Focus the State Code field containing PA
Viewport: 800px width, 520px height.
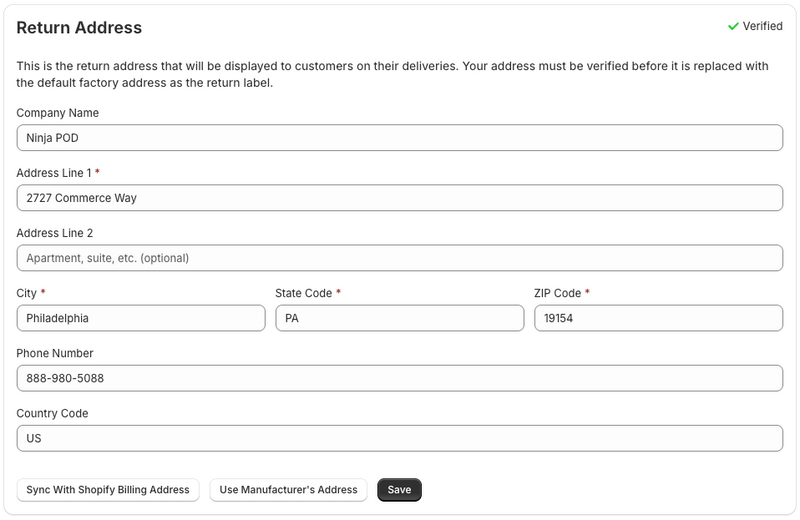399,318
